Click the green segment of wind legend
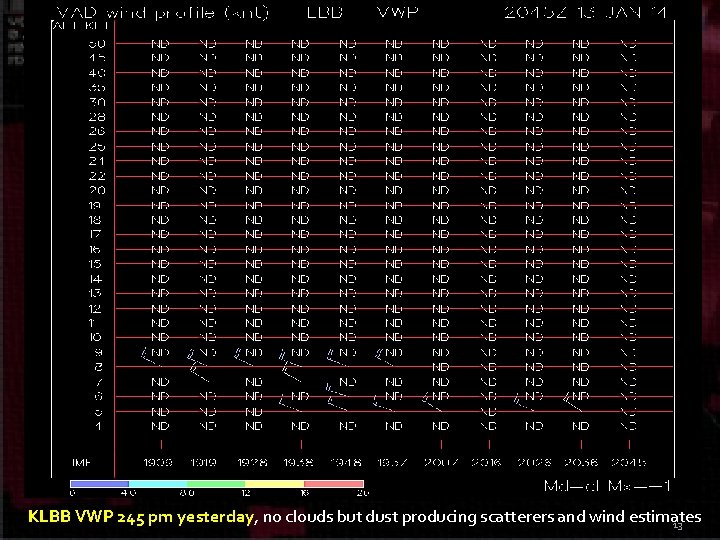The image size is (720, 540). point(216,484)
